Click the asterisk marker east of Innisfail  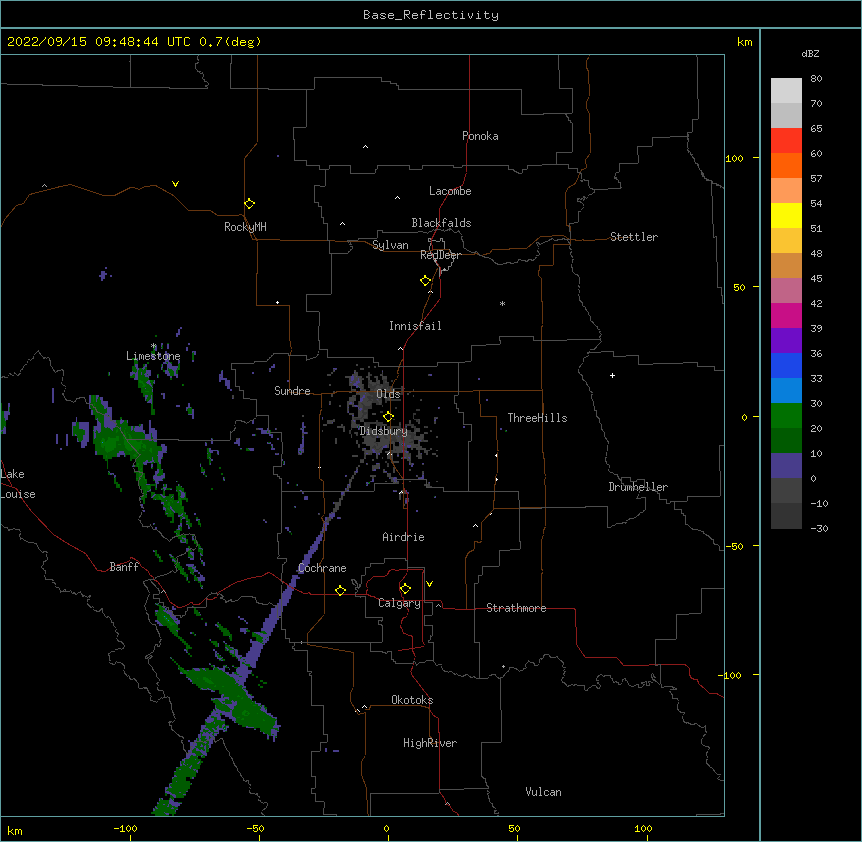click(x=502, y=303)
